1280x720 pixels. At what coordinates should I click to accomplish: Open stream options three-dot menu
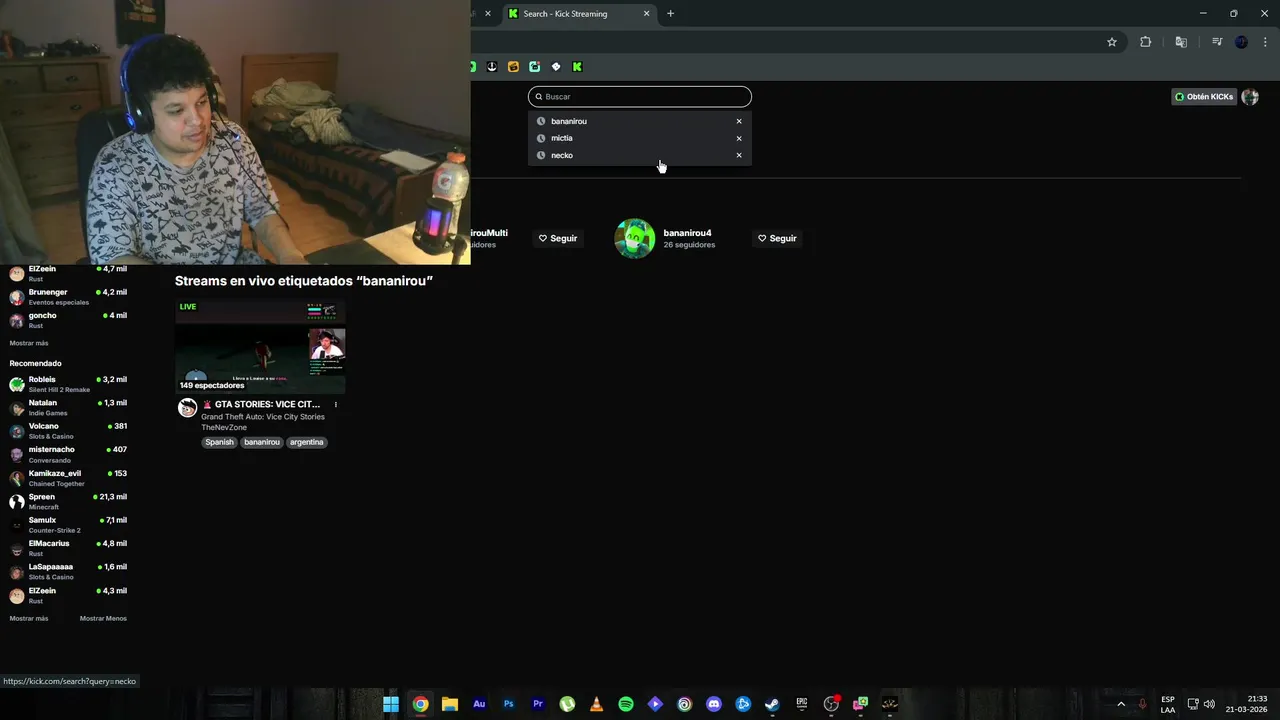pyautogui.click(x=336, y=405)
